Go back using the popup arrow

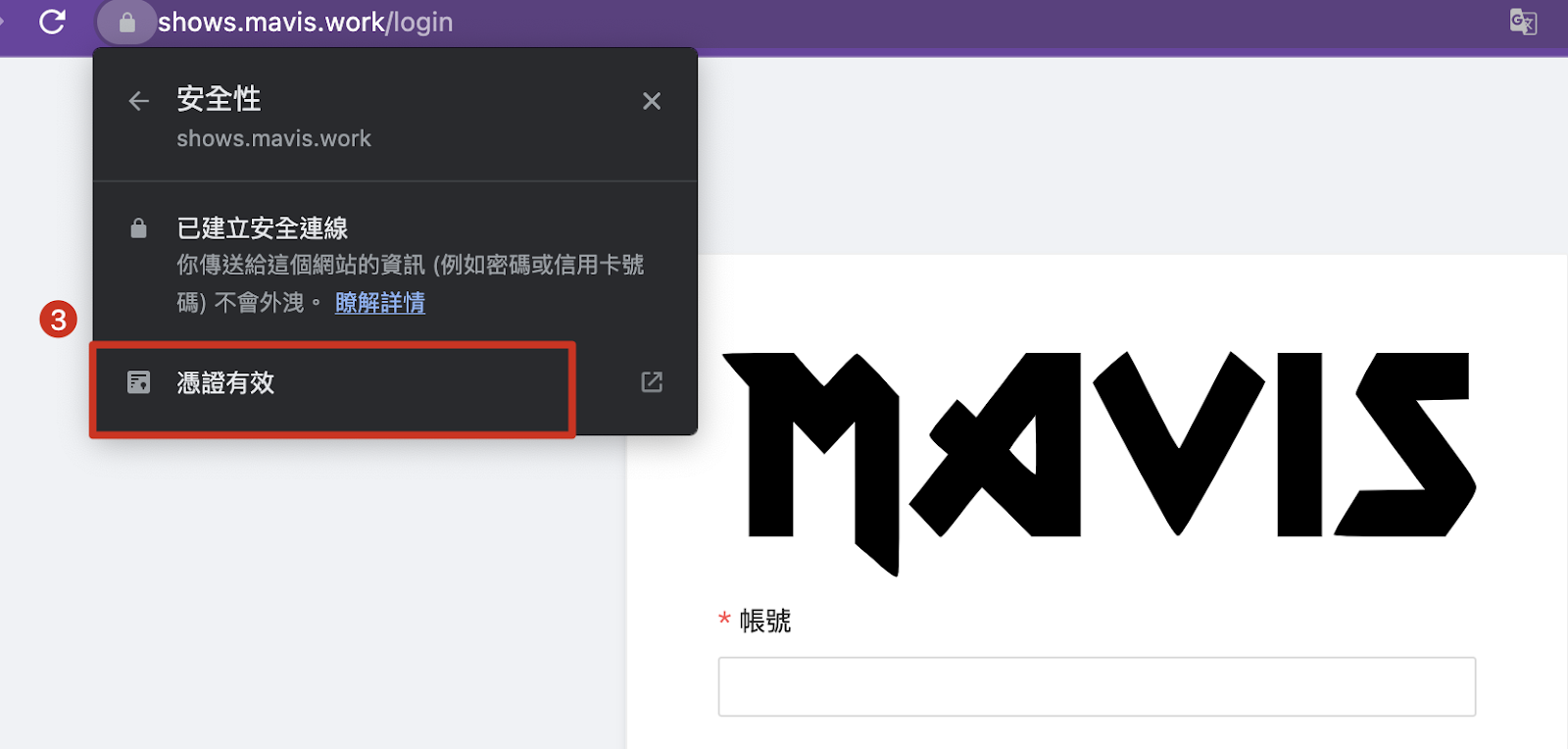pyautogui.click(x=139, y=101)
